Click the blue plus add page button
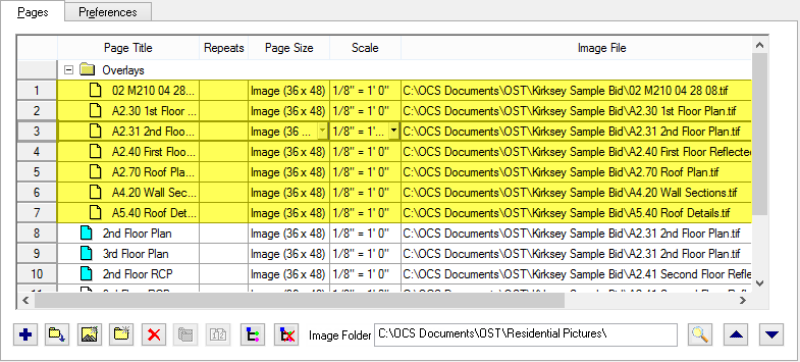This screenshot has height=362, width=800. [25, 335]
